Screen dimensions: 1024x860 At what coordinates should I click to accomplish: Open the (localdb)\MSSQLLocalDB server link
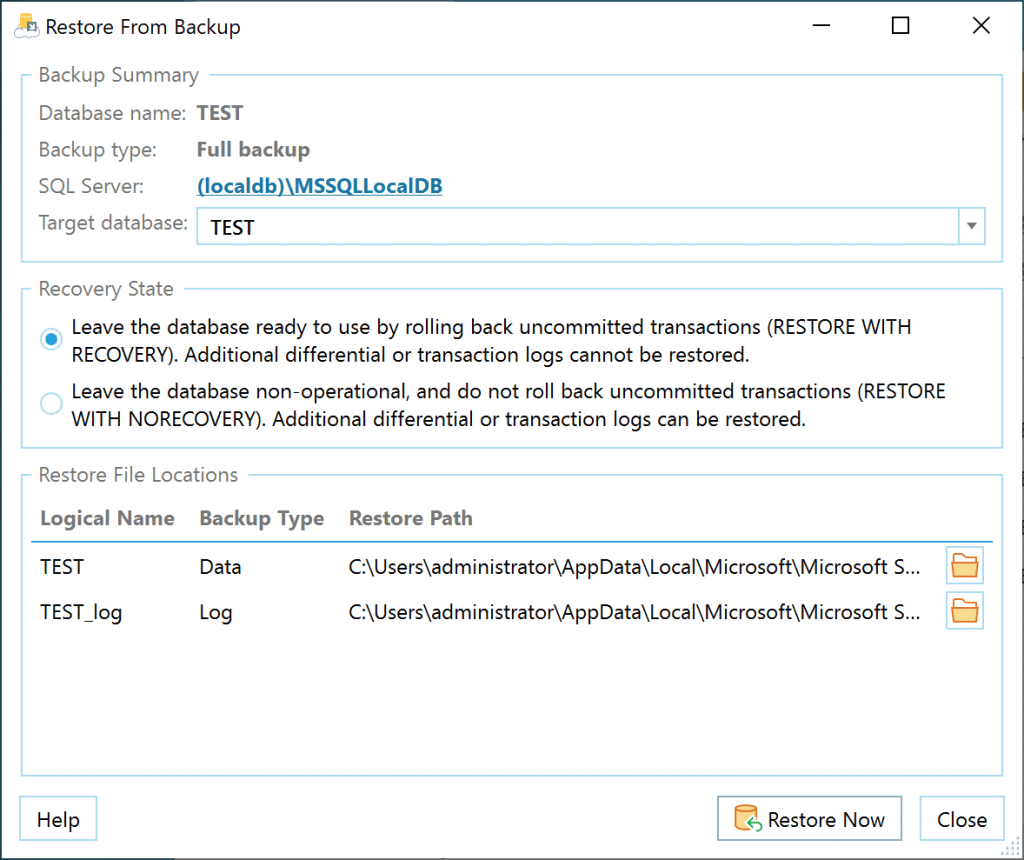click(319, 186)
